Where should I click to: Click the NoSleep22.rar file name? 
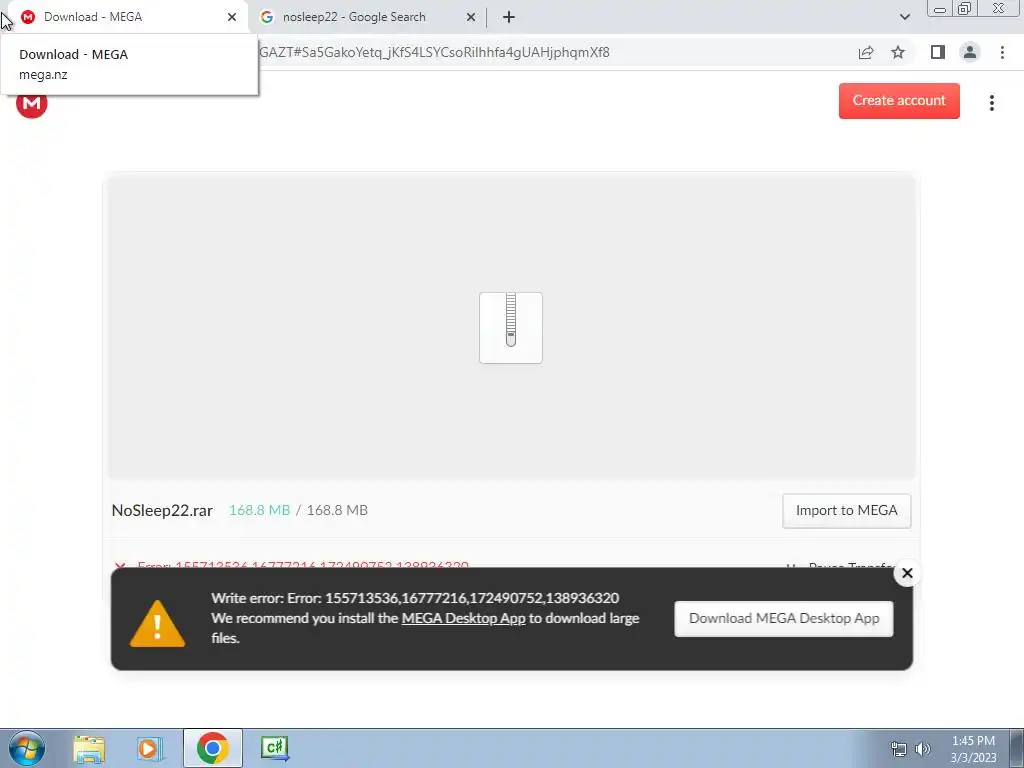coord(162,511)
